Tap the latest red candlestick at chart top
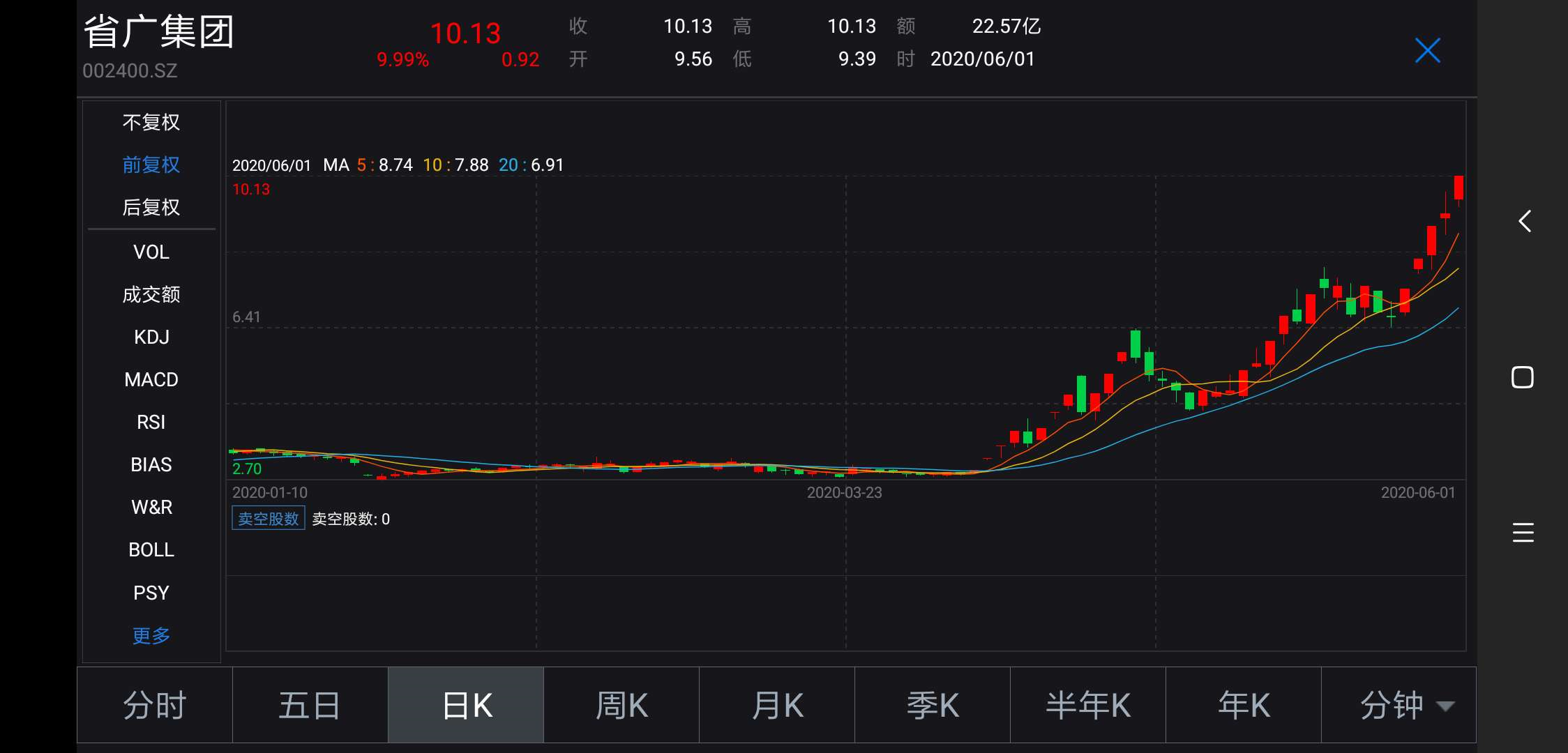The height and width of the screenshot is (753, 1568). 1458,188
